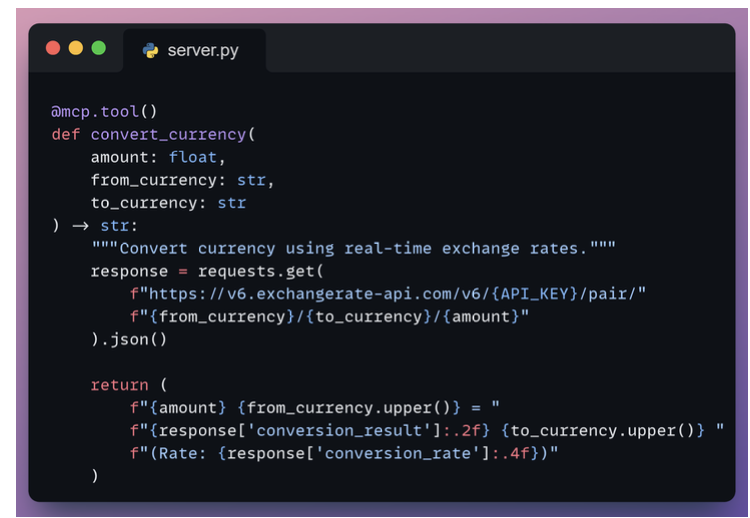Close the window with the red button
Viewport: 750px width, 518px height.
click(54, 48)
